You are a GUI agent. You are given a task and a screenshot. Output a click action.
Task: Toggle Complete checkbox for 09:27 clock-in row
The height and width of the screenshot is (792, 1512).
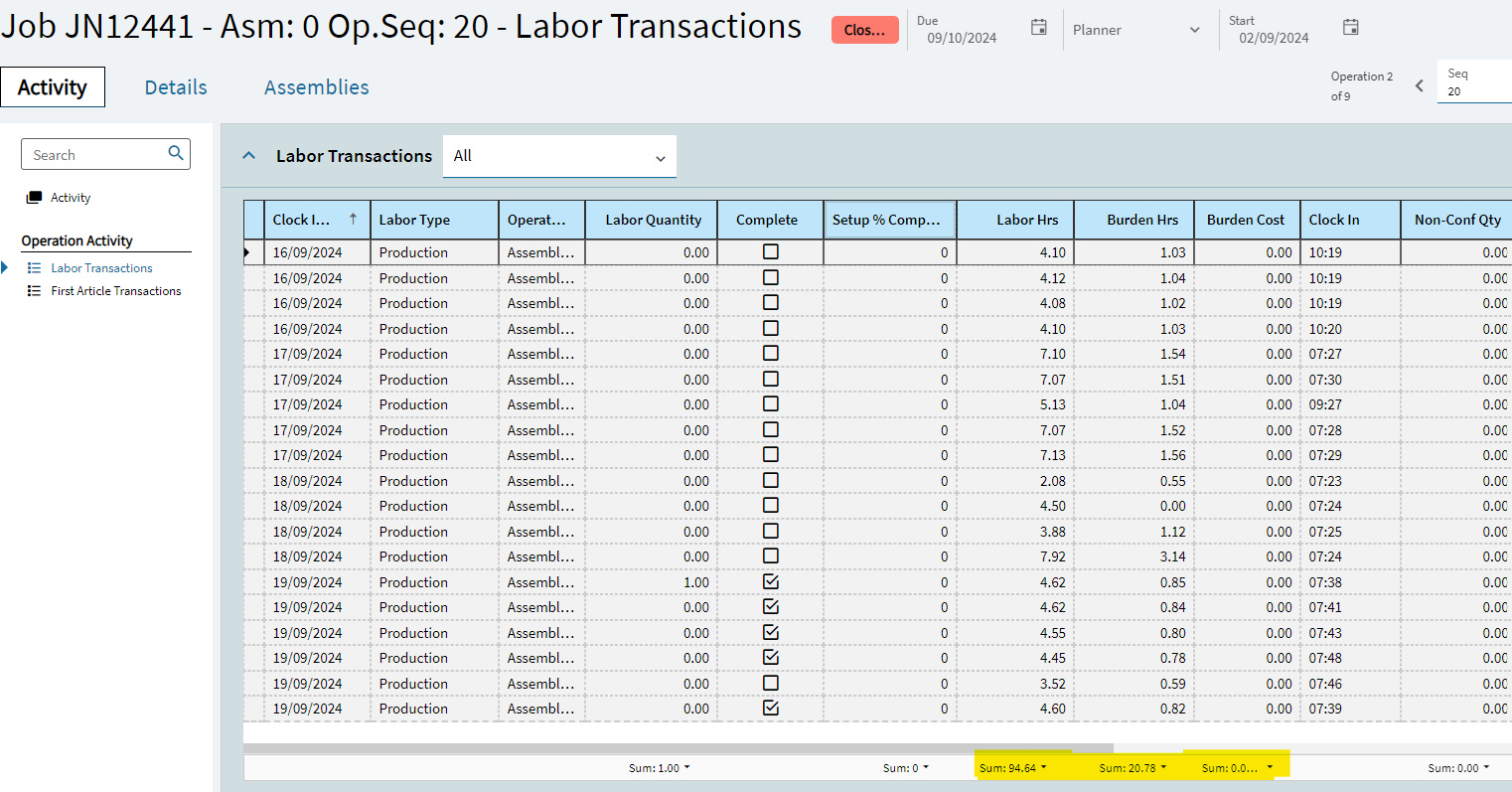pyautogui.click(x=770, y=403)
